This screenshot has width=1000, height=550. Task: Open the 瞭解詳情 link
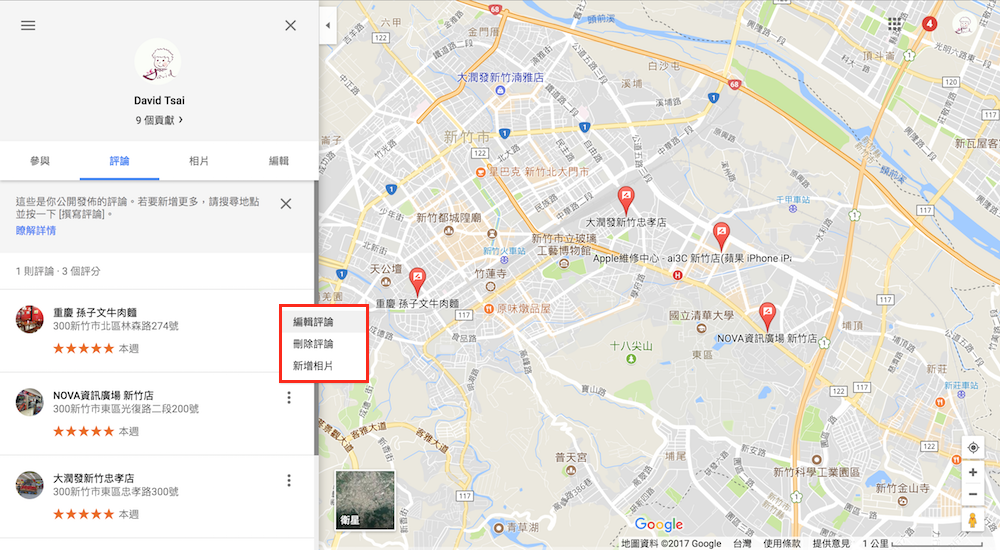click(x=36, y=230)
